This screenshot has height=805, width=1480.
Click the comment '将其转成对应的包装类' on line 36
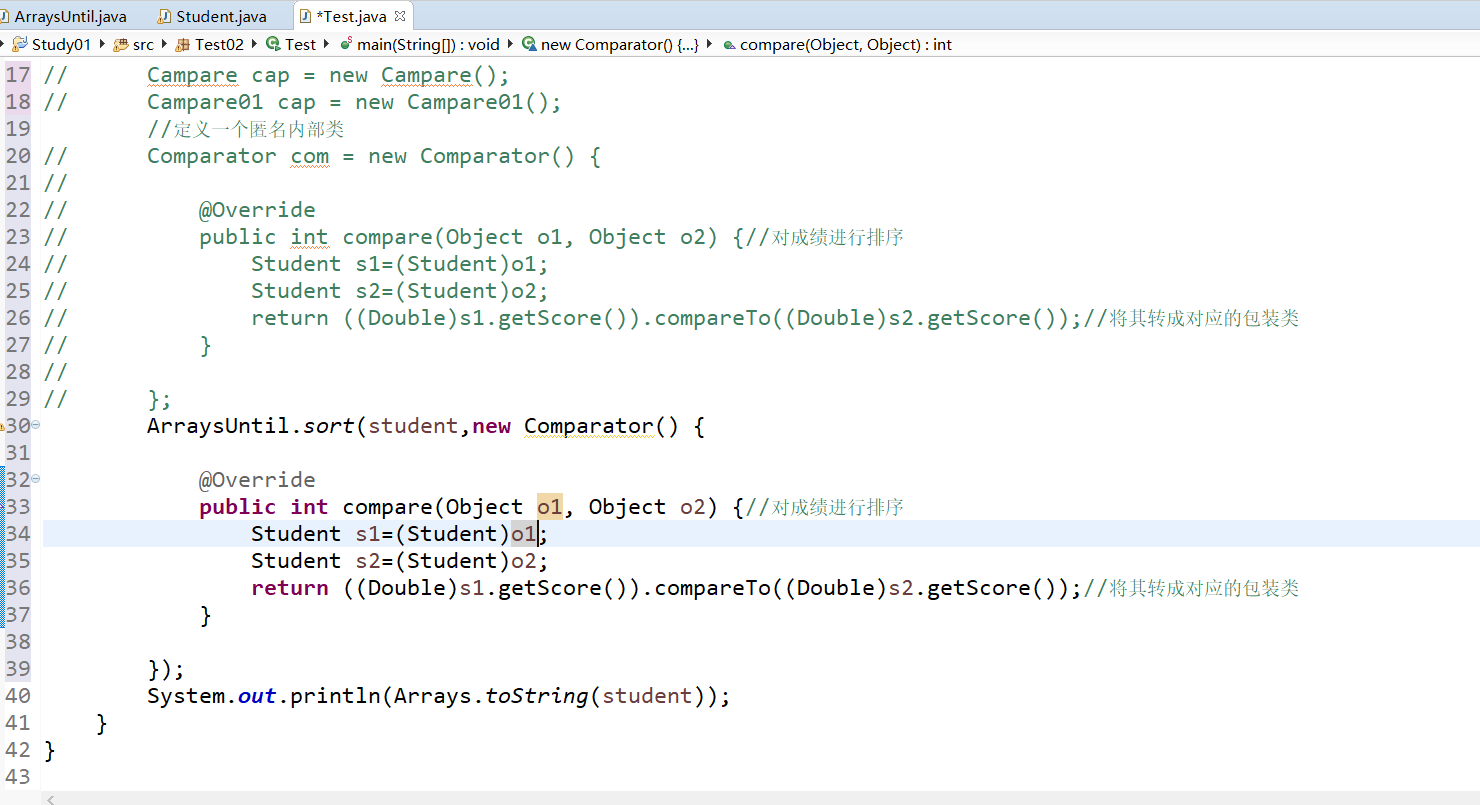1204,588
